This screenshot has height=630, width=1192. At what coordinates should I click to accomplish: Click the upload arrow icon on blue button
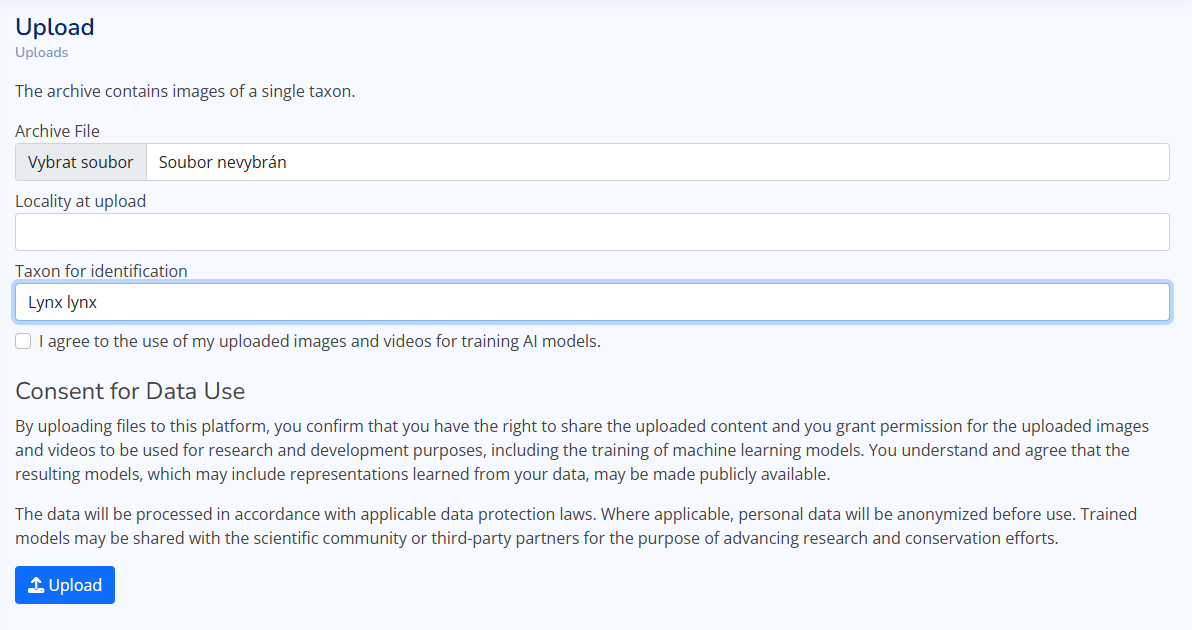pos(36,585)
